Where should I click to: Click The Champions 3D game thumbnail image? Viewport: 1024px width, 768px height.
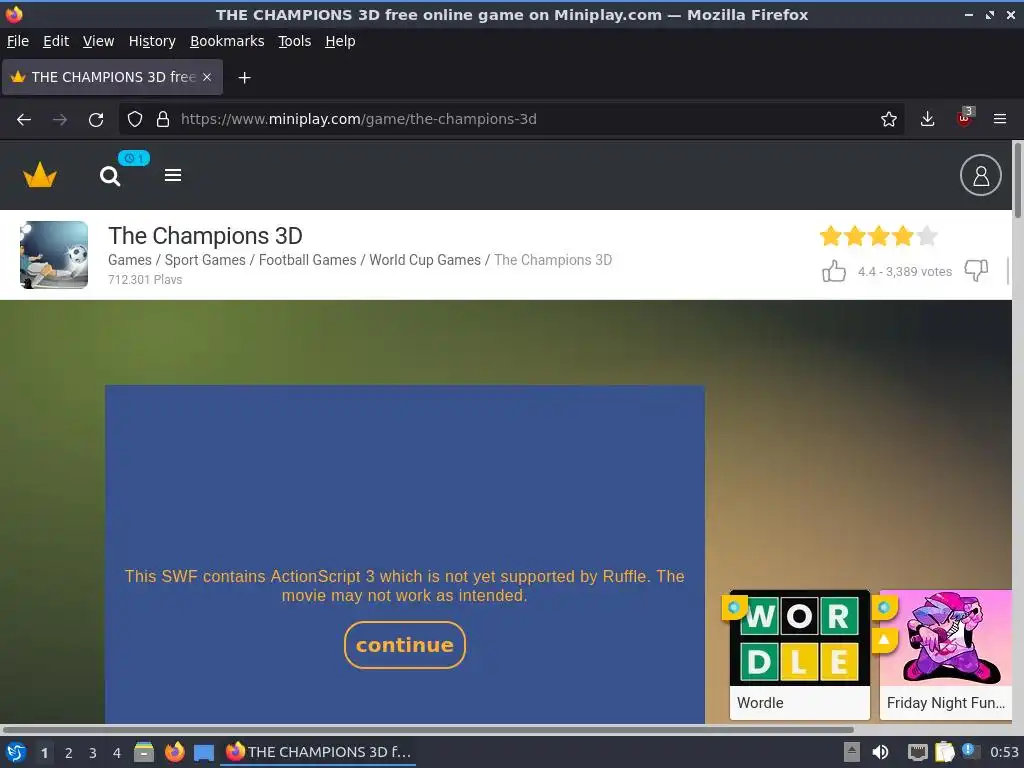54,255
